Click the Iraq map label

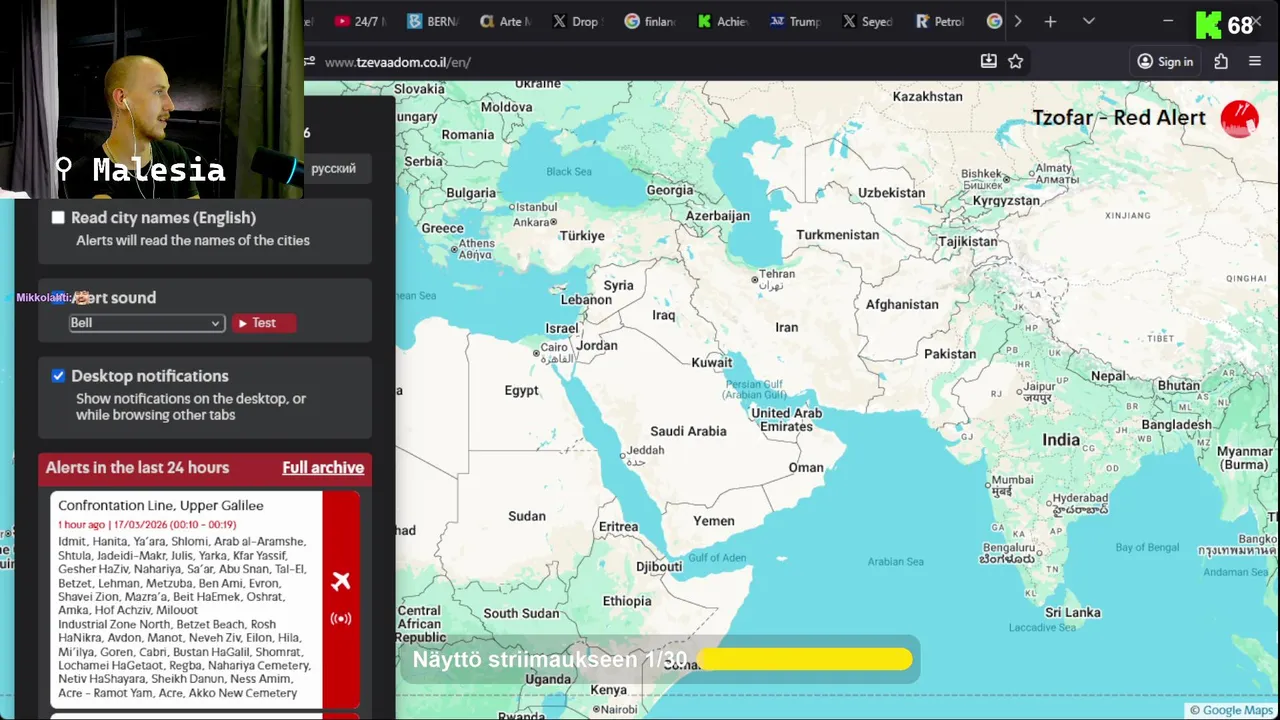[x=664, y=315]
